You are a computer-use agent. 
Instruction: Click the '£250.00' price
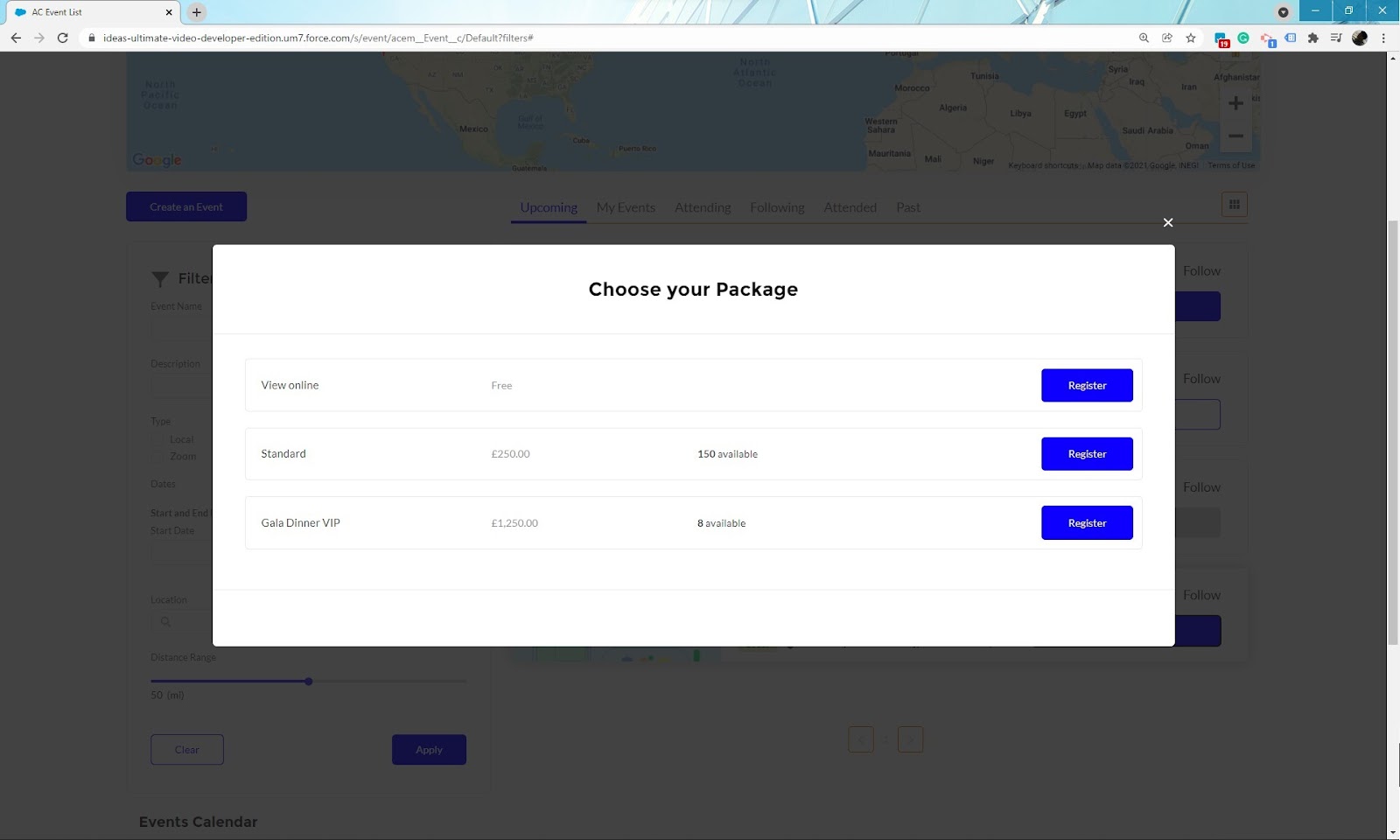[510, 454]
